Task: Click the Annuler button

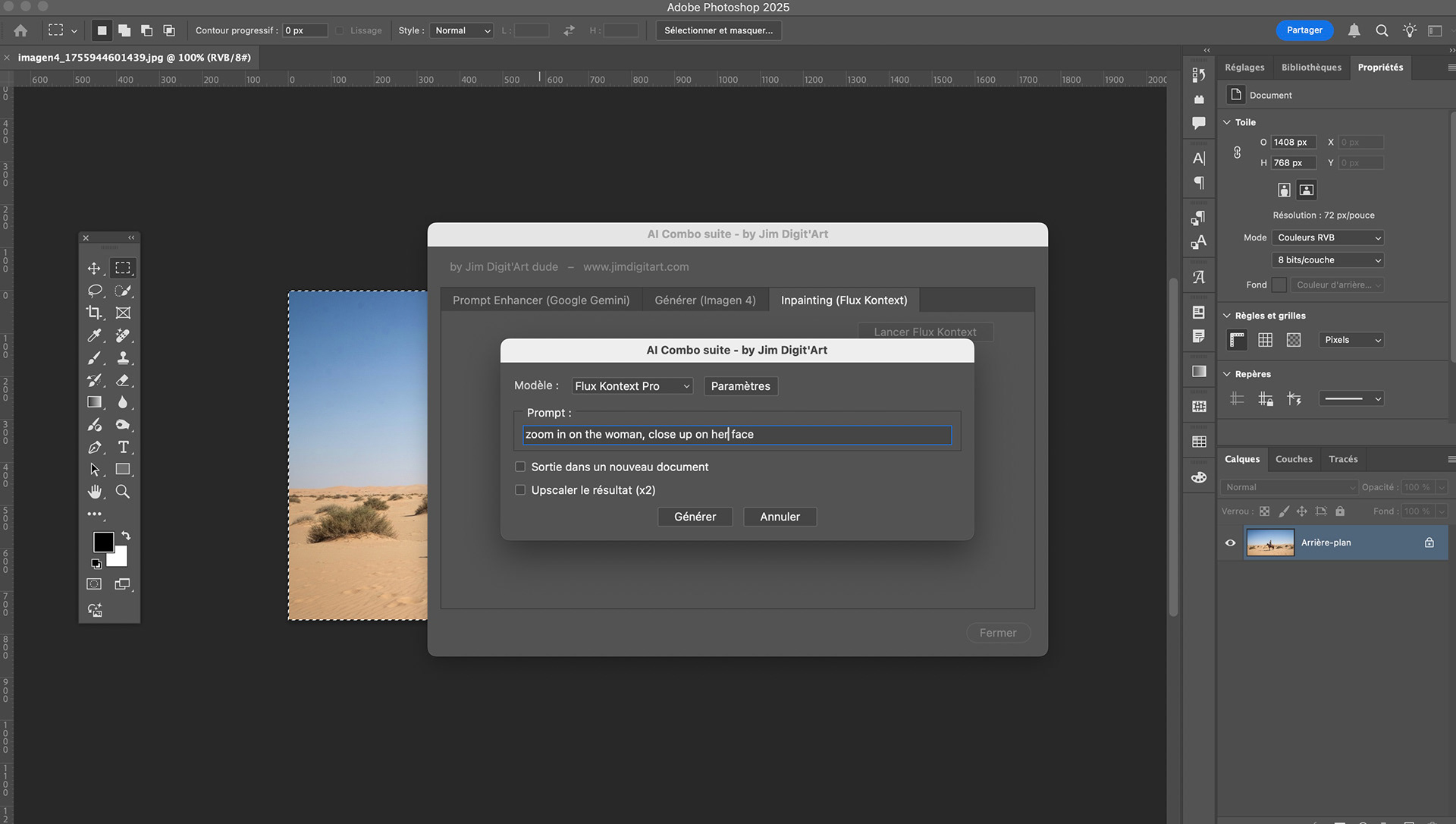Action: [x=780, y=517]
